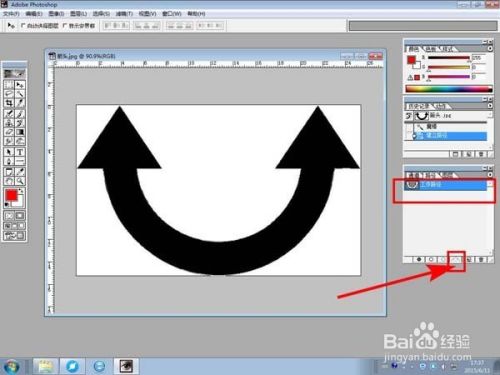500x375 pixels.
Task: Select the Crop tool
Action: 9,102
